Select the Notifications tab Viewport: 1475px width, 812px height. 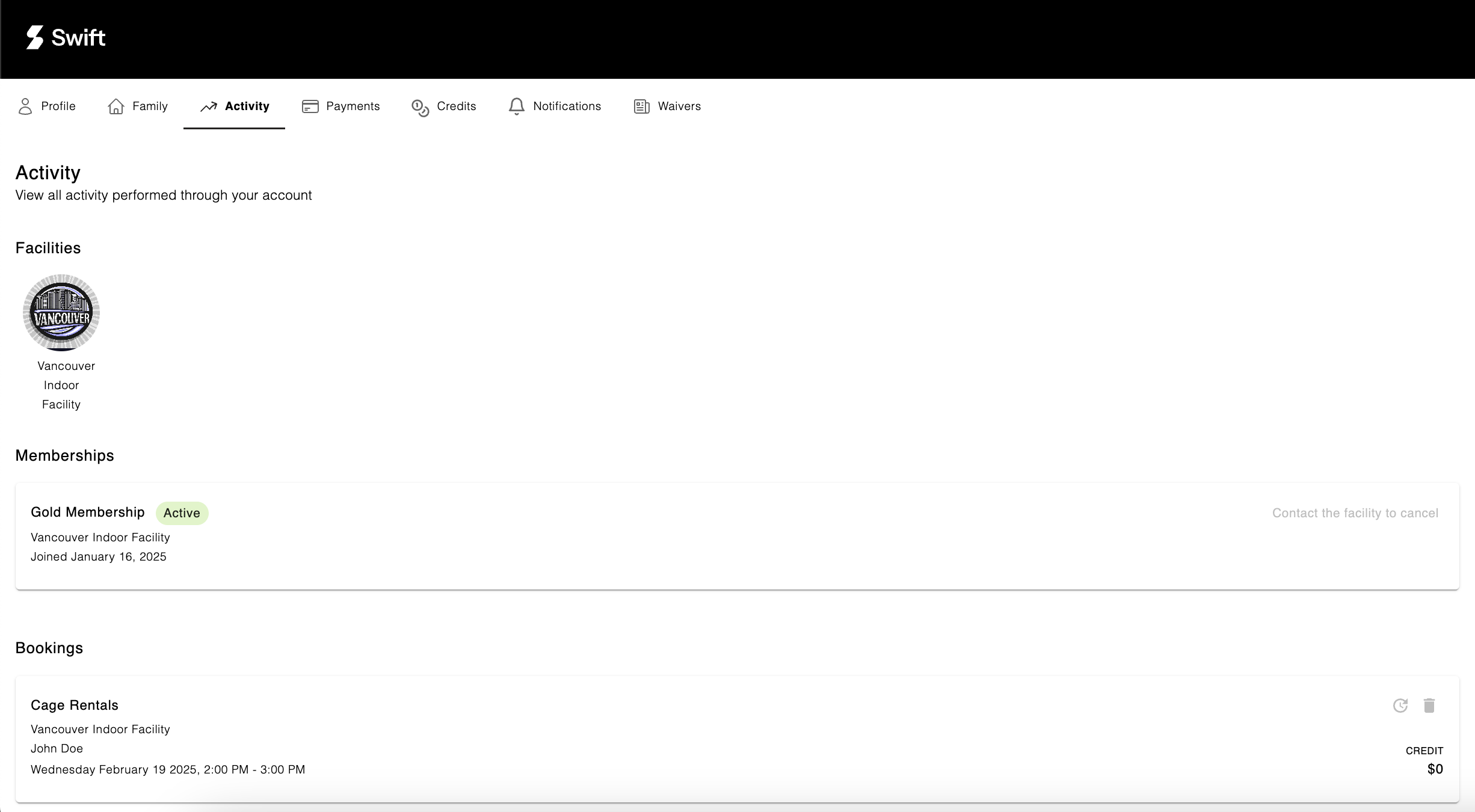click(x=567, y=106)
